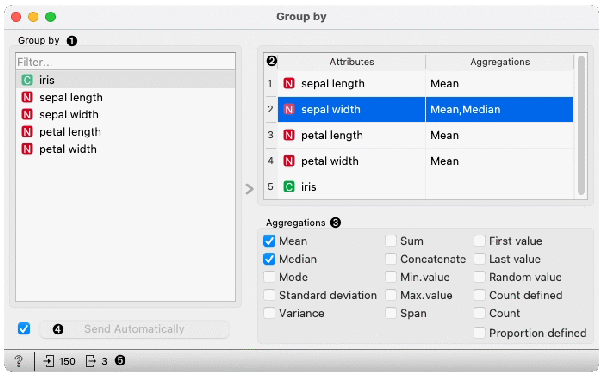Click the input count 150 in status bar
The width and height of the screenshot is (599, 372).
click(67, 361)
